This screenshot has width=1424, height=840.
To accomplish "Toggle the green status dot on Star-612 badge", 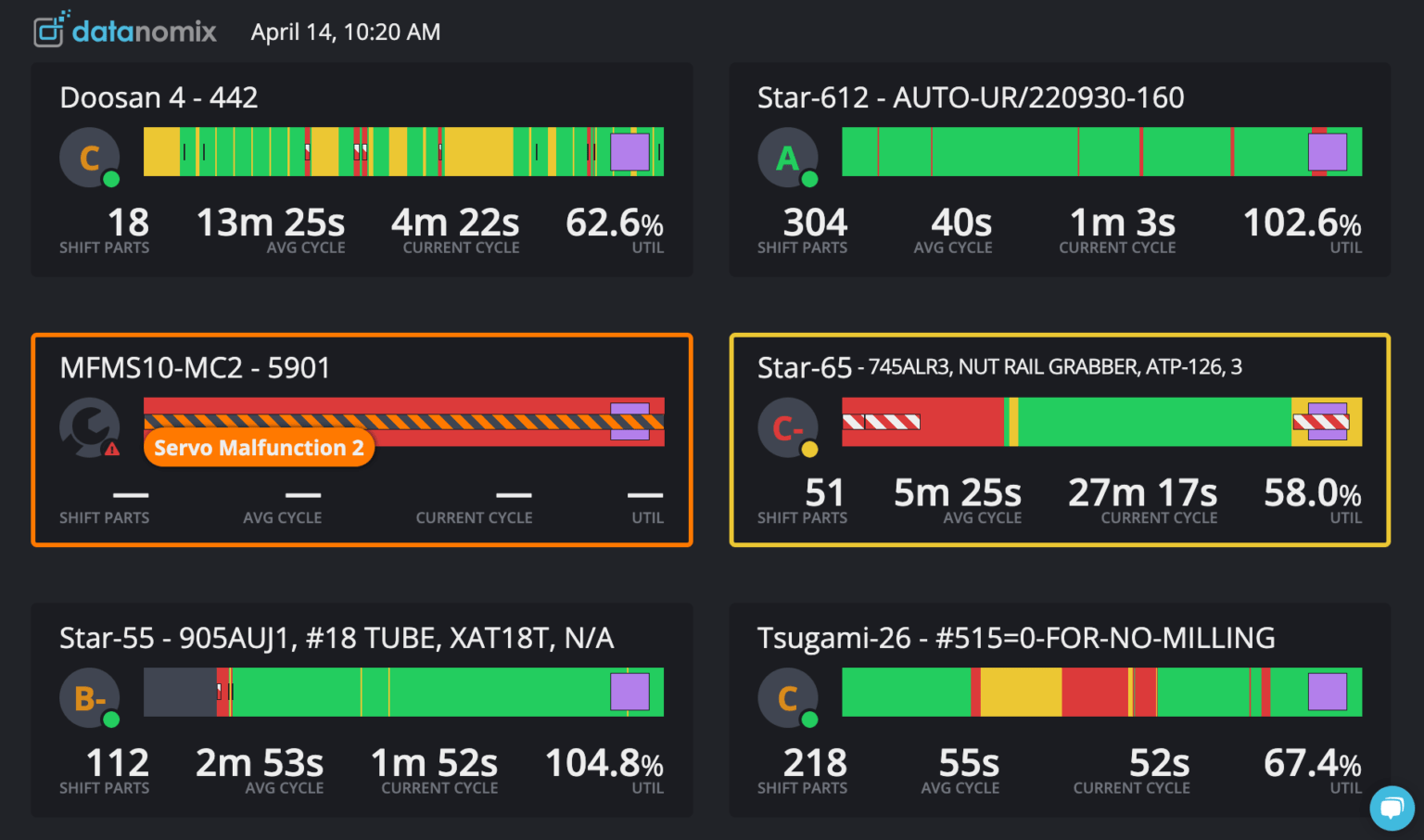I will pos(809,180).
